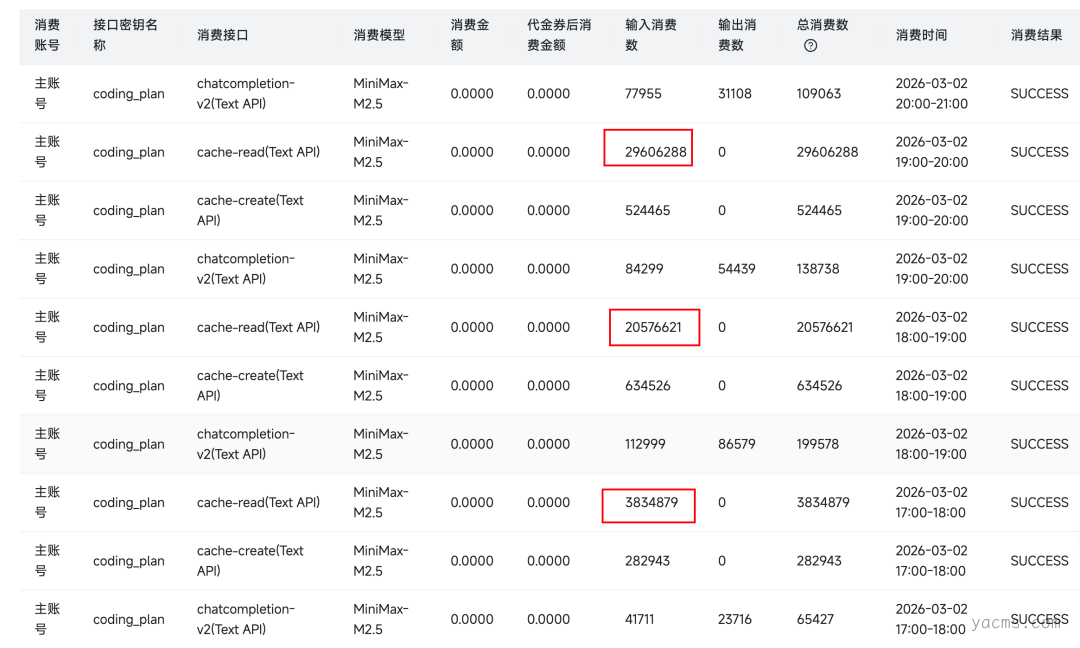
Task: Click the 消费账号 column header
Action: (47, 35)
